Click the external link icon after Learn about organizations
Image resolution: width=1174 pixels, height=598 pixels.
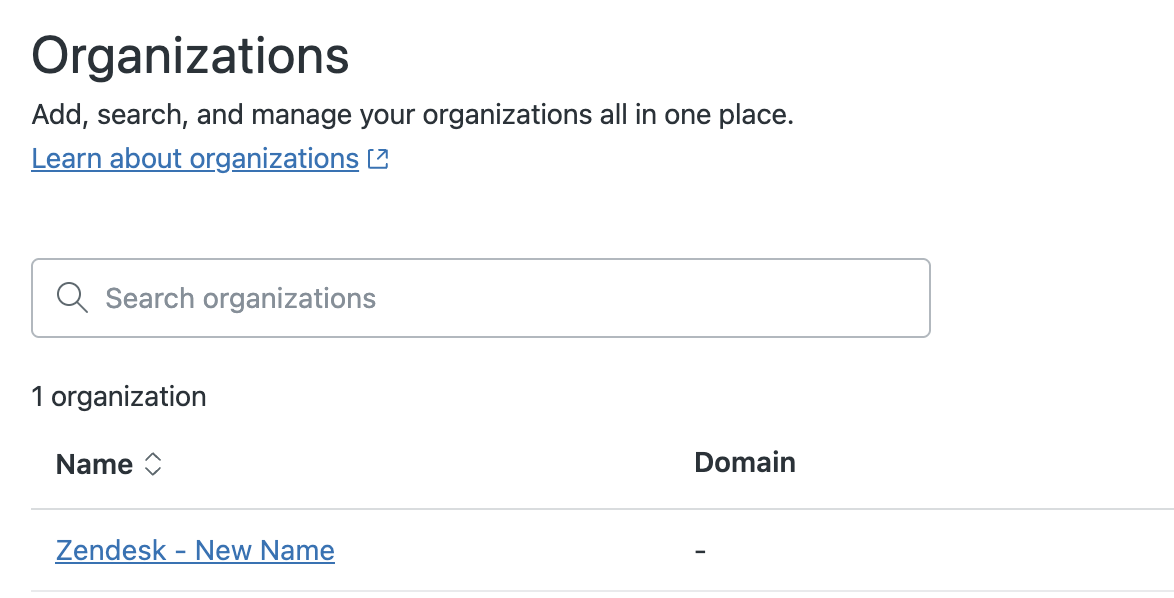coord(378,159)
